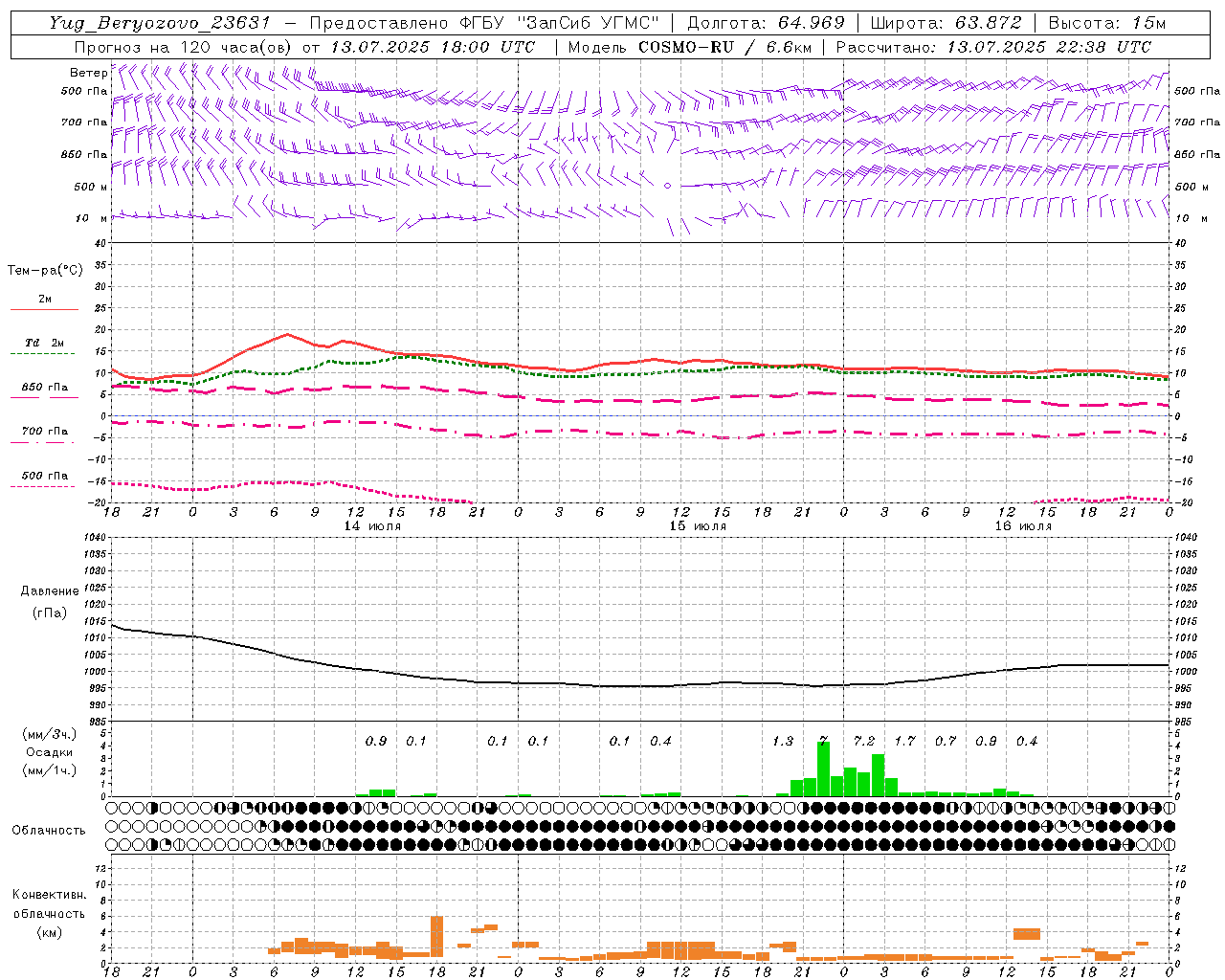Screen dimensions: 1225x980
Task: Click the Осадки panel label
Action: pos(49,752)
